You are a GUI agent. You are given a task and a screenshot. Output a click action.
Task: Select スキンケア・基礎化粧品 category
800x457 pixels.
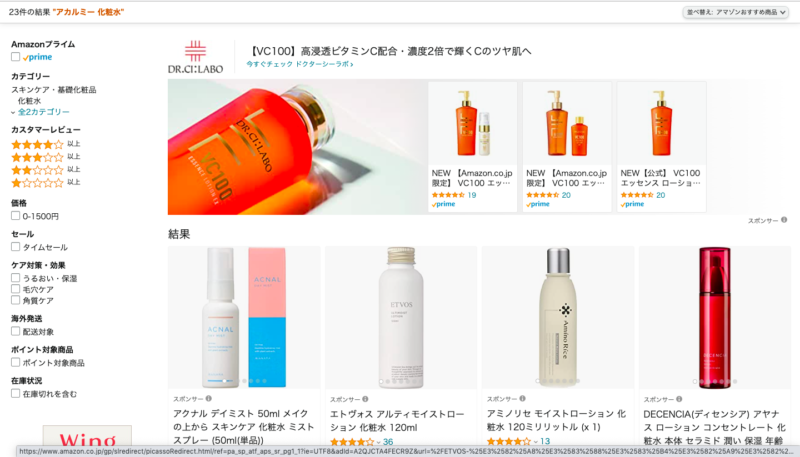click(54, 90)
